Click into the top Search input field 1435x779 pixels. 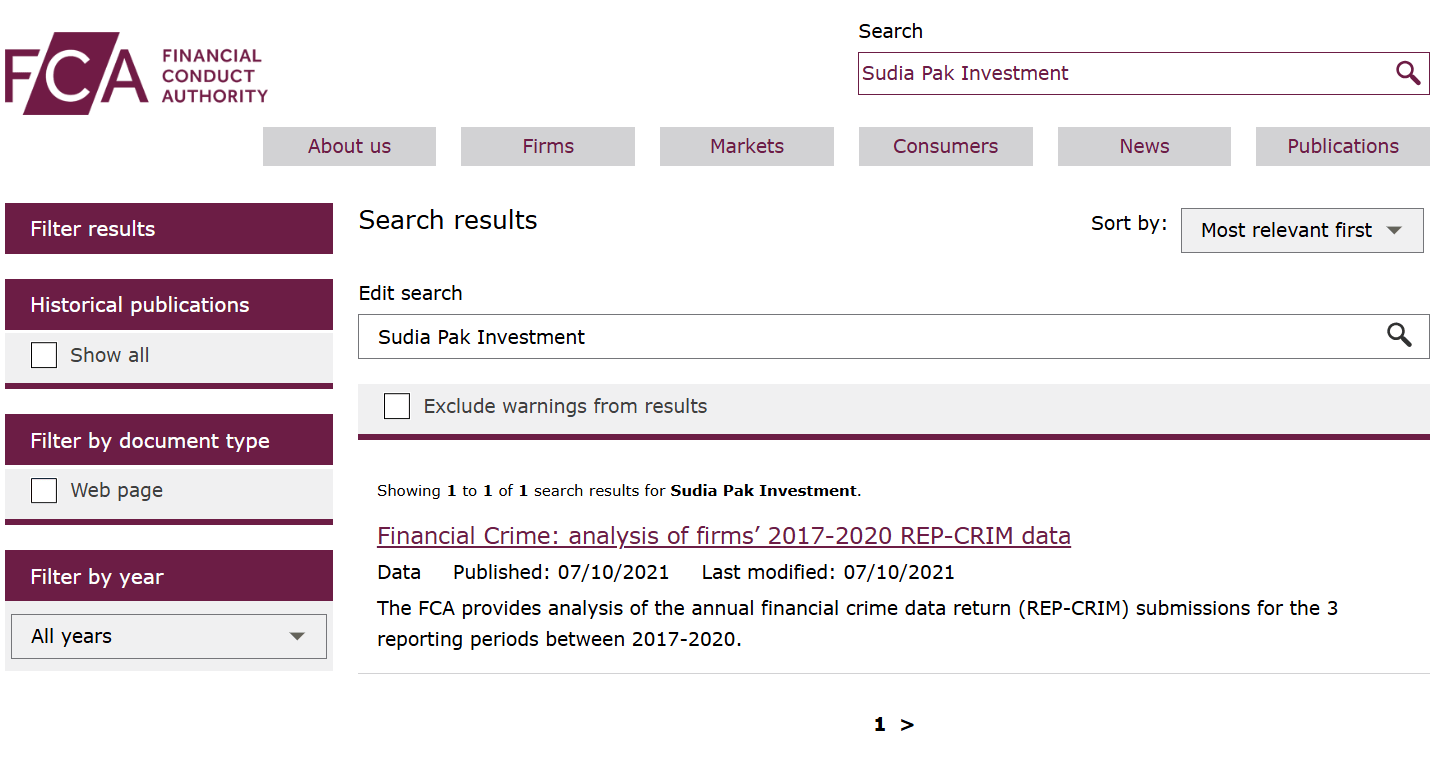point(1120,73)
